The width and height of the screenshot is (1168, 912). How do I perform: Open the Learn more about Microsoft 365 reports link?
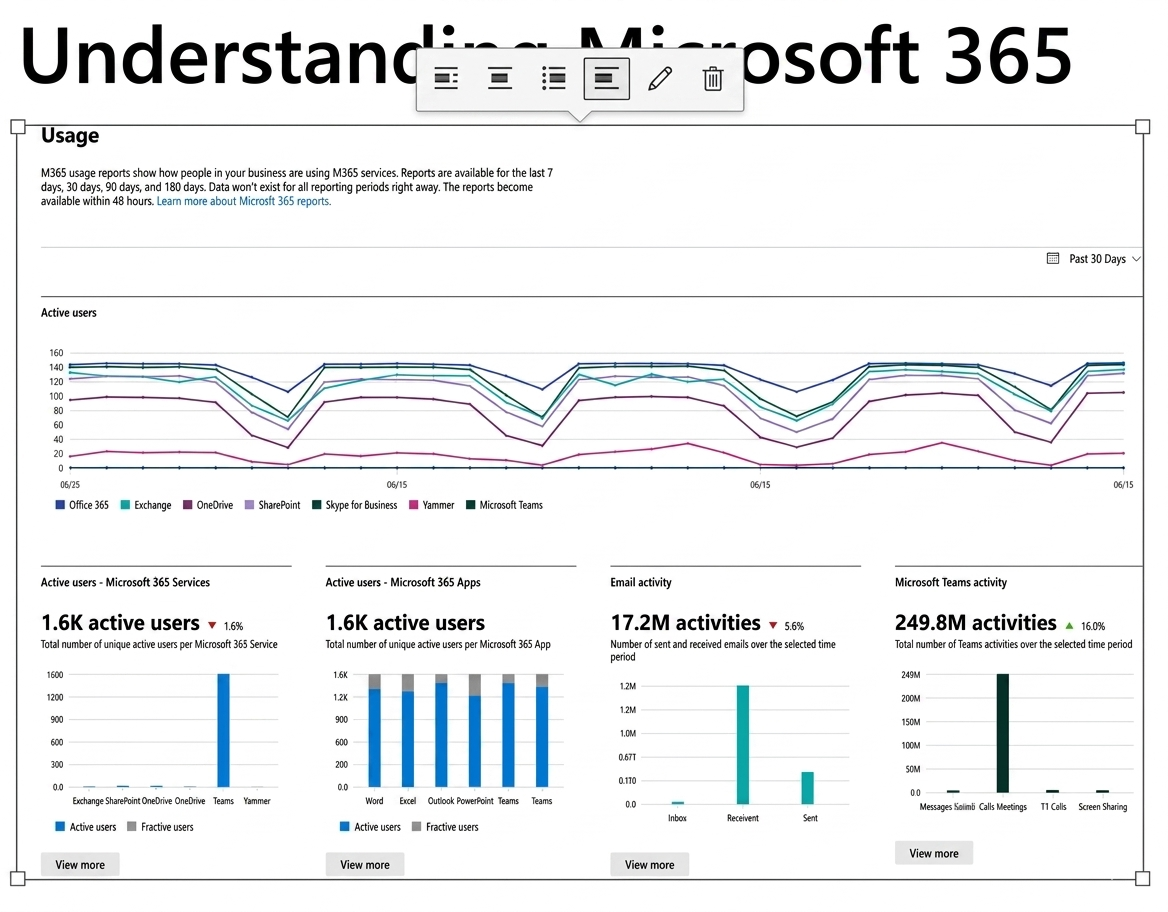click(244, 201)
